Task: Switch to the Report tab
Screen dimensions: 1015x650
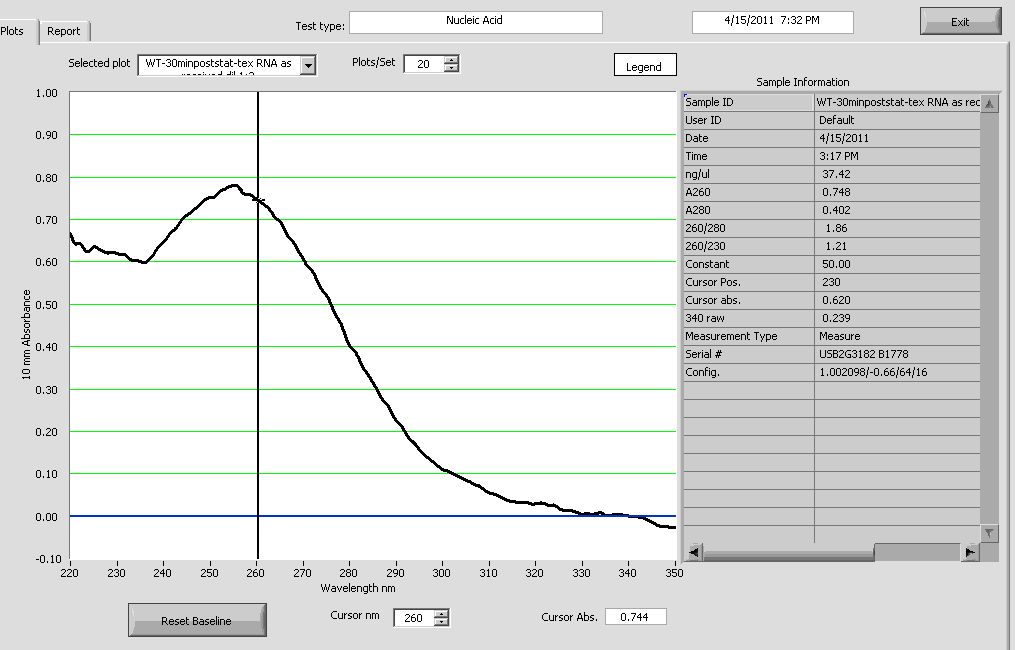Action: pyautogui.click(x=64, y=31)
